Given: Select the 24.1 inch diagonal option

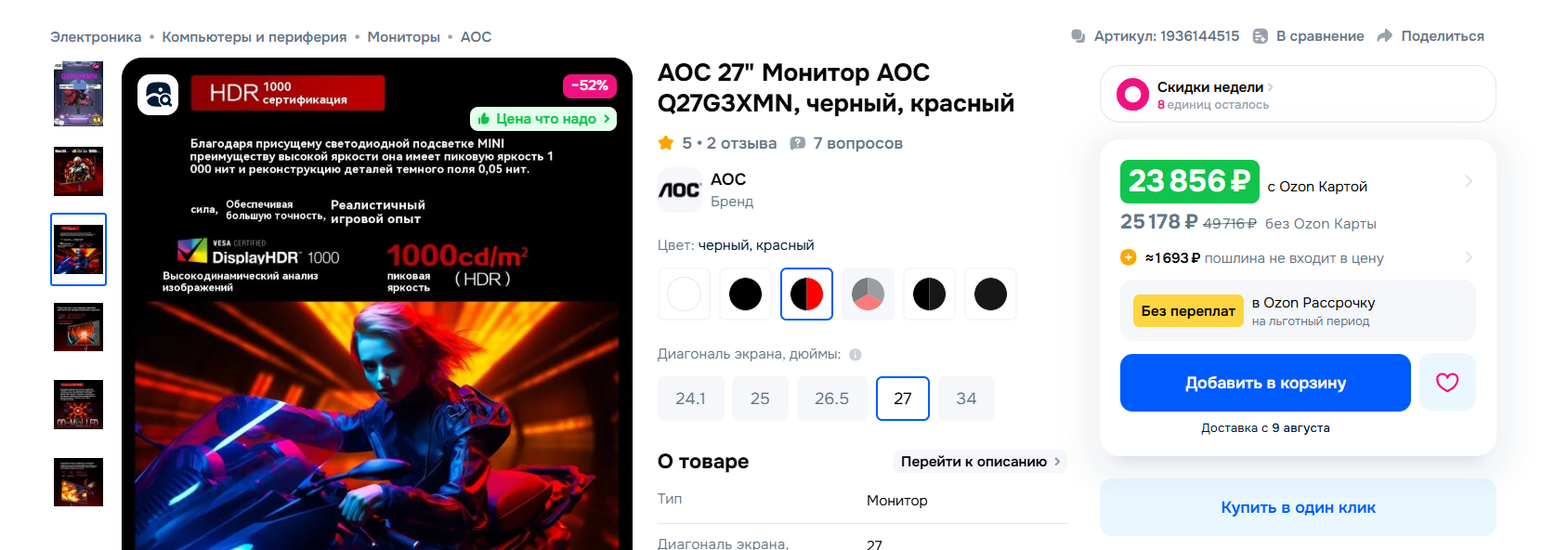Looking at the screenshot, I should [x=690, y=399].
